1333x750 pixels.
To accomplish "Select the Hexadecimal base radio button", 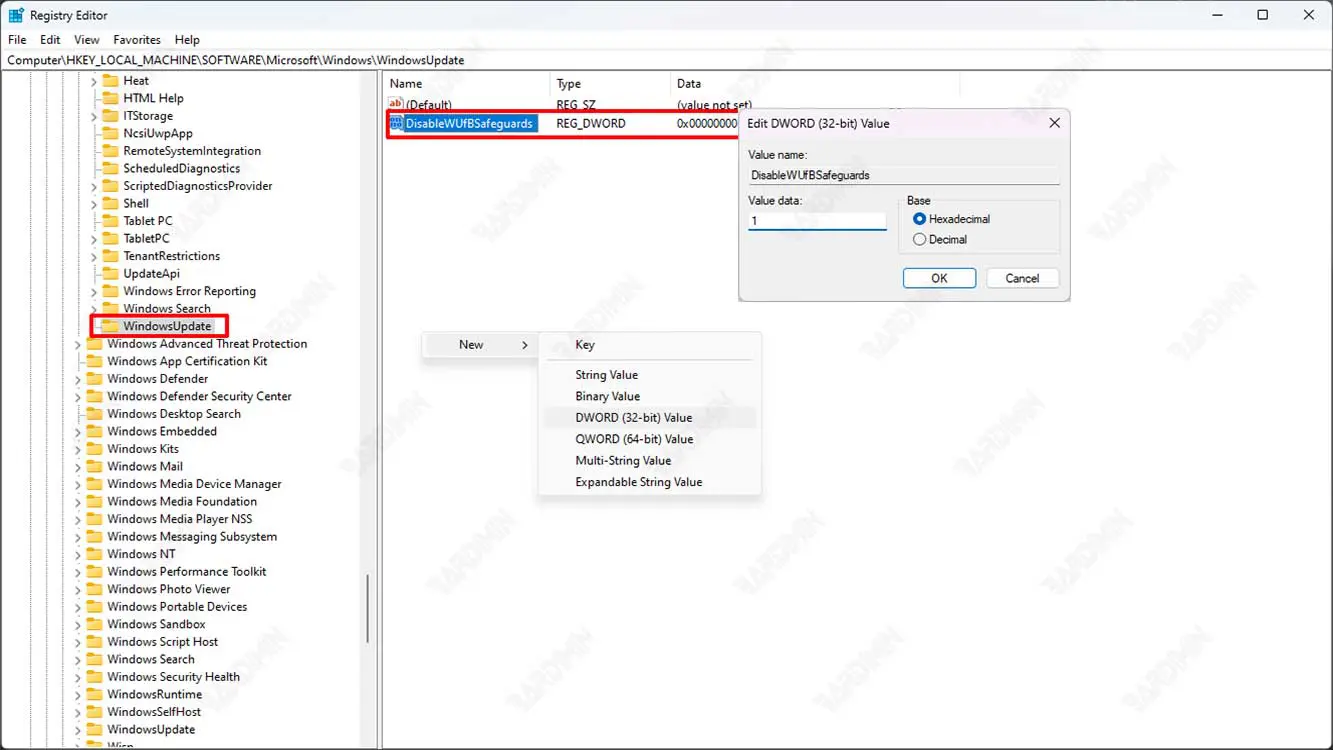I will tap(919, 219).
